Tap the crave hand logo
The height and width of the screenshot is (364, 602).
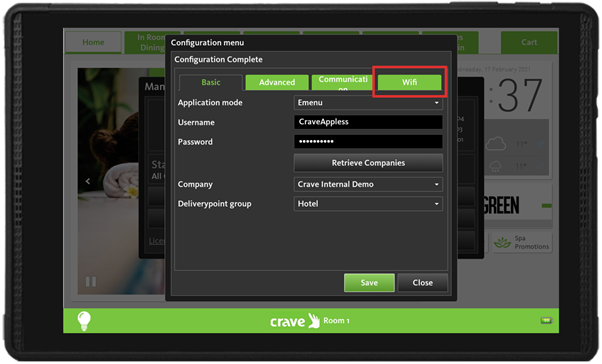pyautogui.click(x=314, y=321)
